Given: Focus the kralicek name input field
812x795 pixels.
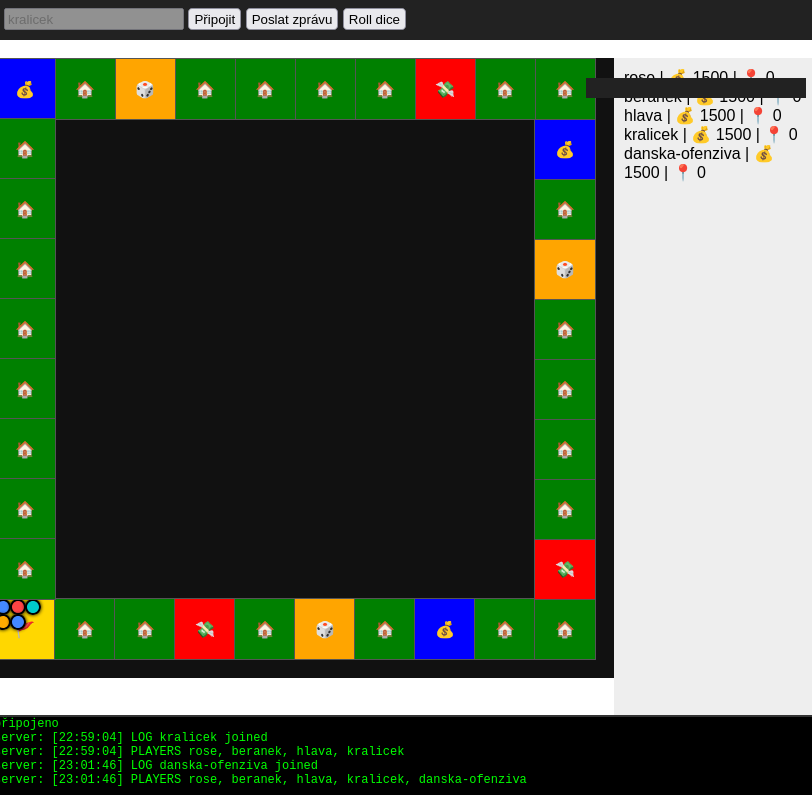Looking at the screenshot, I should click(94, 19).
